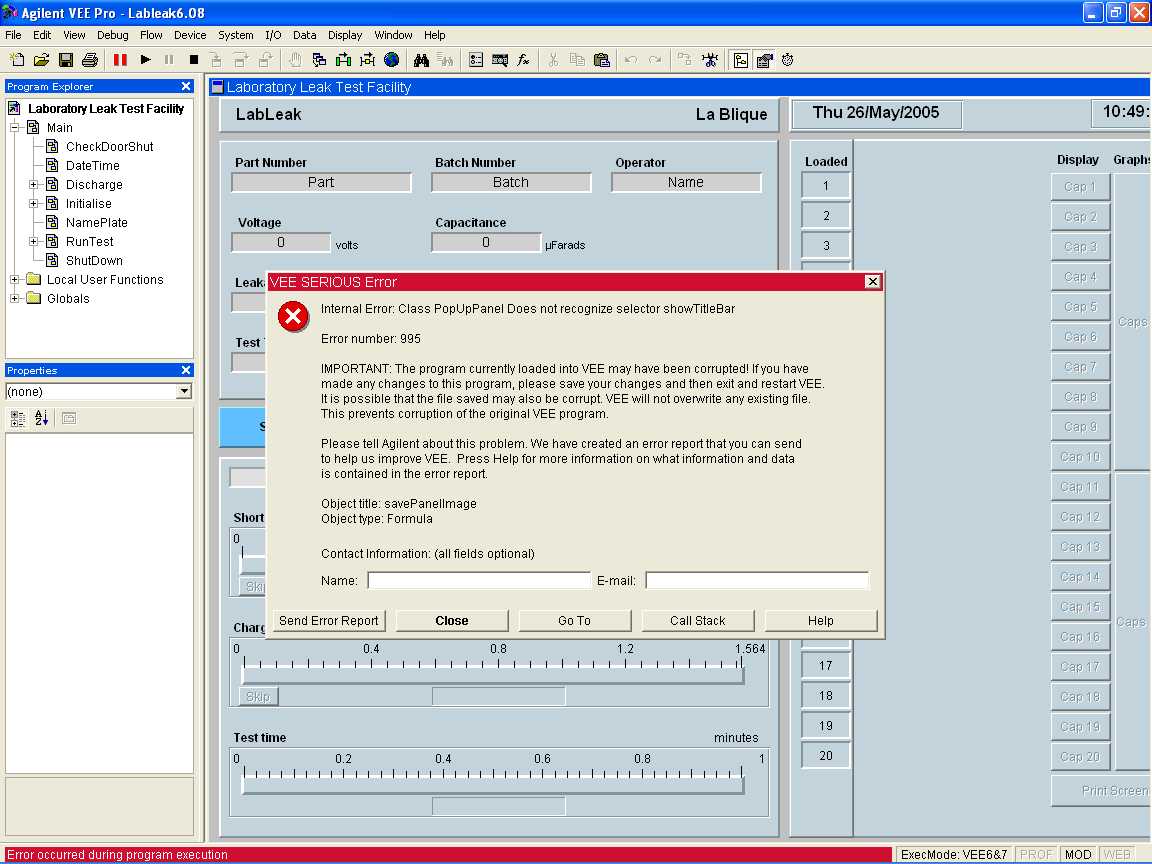This screenshot has width=1152, height=864.
Task: Expand the Discharge tree node
Action: pos(33,185)
